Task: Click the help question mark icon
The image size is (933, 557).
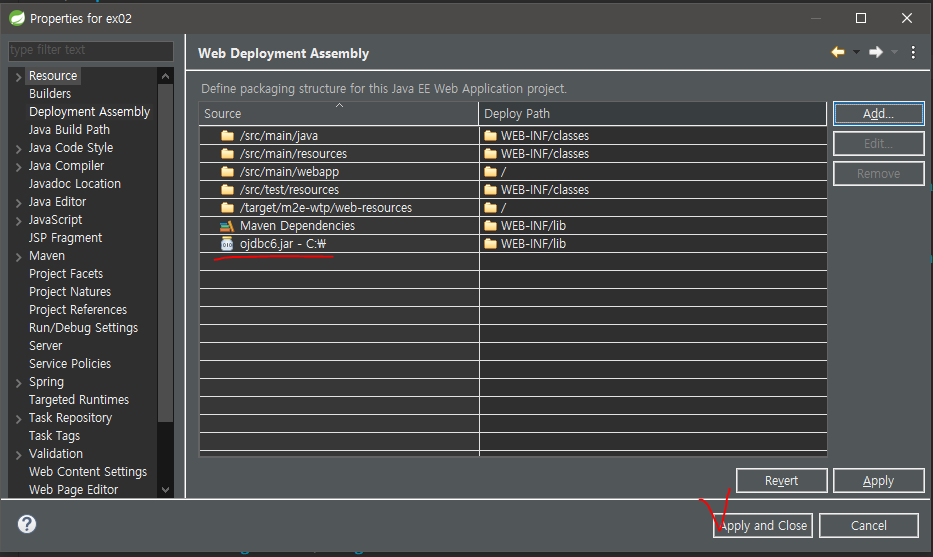Action: click(x=27, y=524)
